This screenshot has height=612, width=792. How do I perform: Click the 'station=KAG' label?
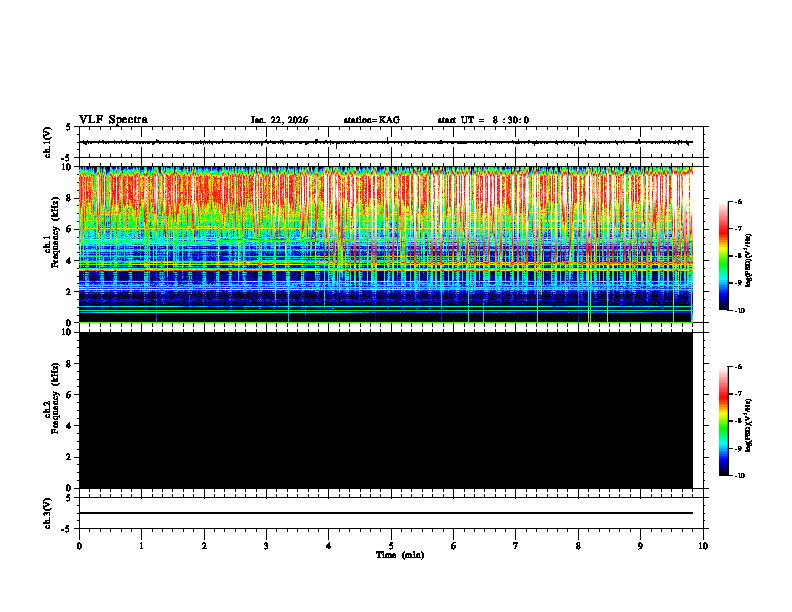(372, 120)
